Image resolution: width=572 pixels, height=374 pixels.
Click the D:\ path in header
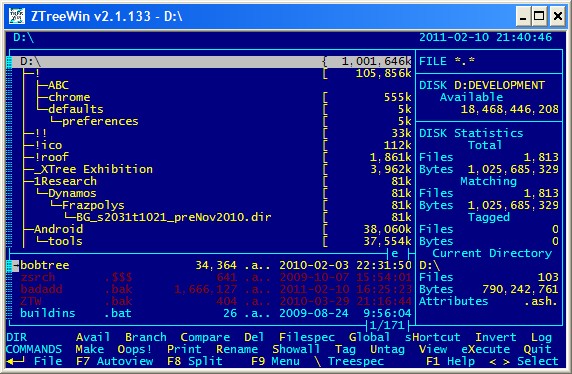(23, 37)
